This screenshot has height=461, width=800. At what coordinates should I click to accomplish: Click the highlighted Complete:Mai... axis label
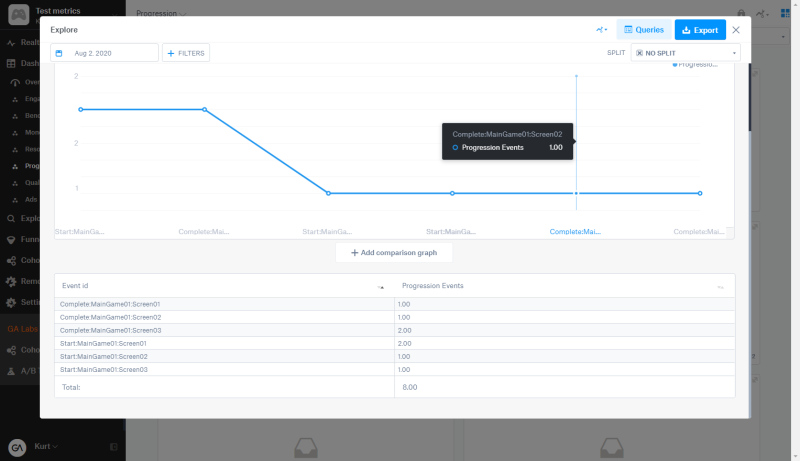(575, 232)
